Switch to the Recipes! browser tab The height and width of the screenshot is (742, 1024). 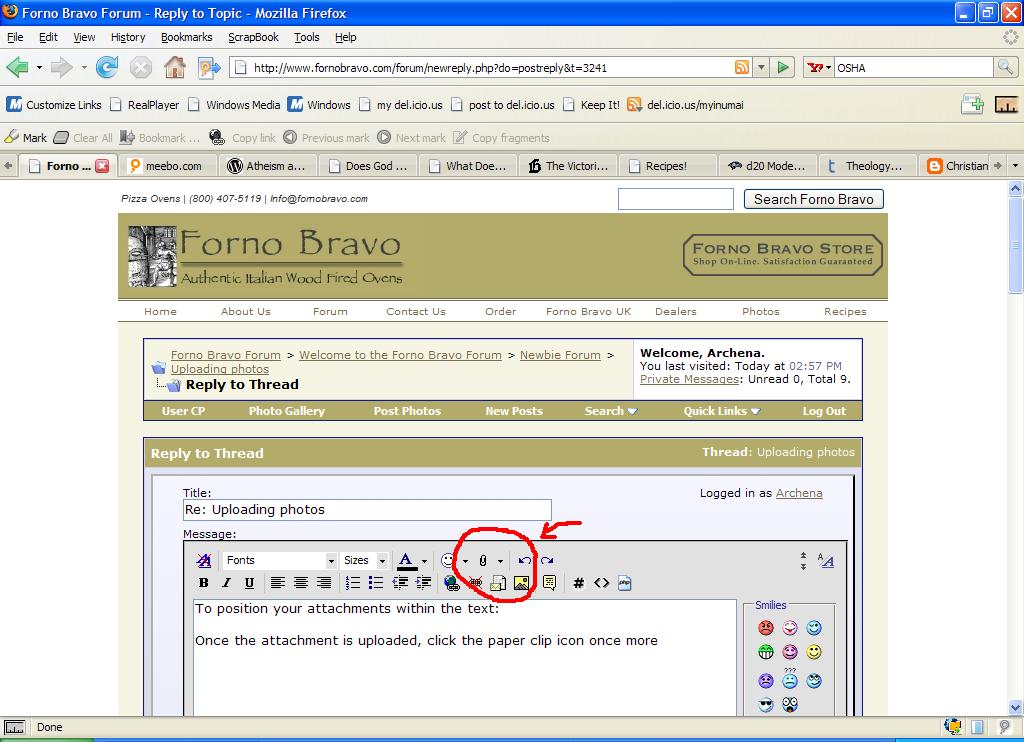[665, 166]
